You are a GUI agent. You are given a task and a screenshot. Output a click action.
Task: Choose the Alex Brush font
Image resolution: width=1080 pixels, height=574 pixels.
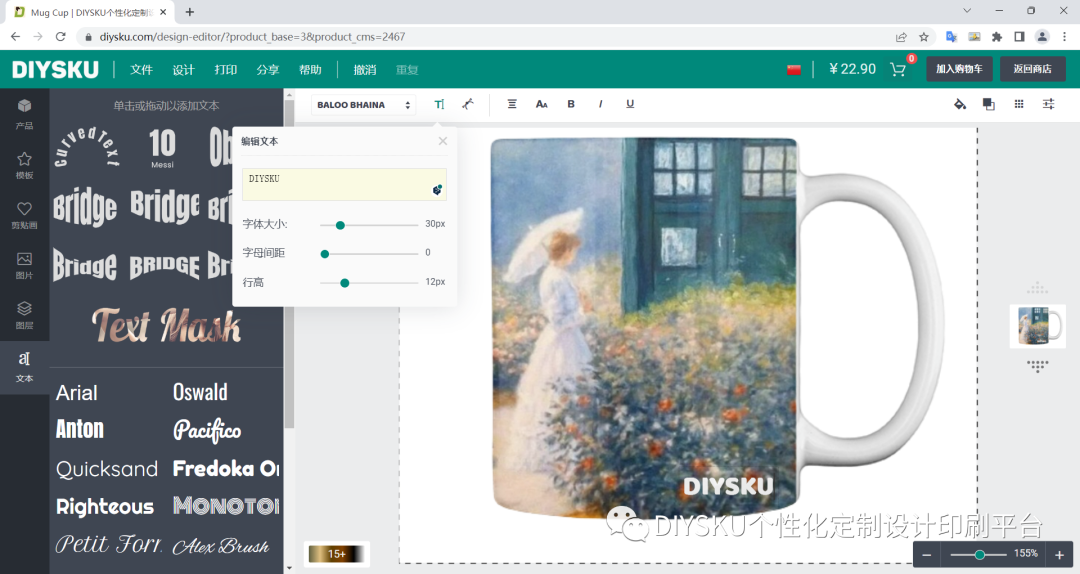(x=221, y=546)
